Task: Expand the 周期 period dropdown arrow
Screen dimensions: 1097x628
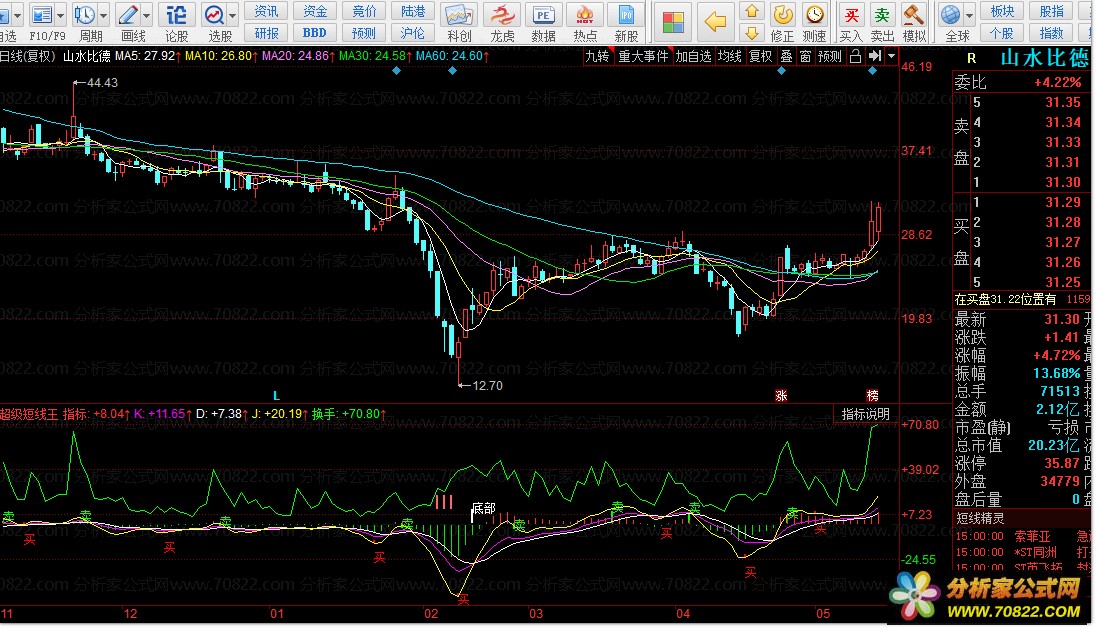Action: tap(104, 15)
